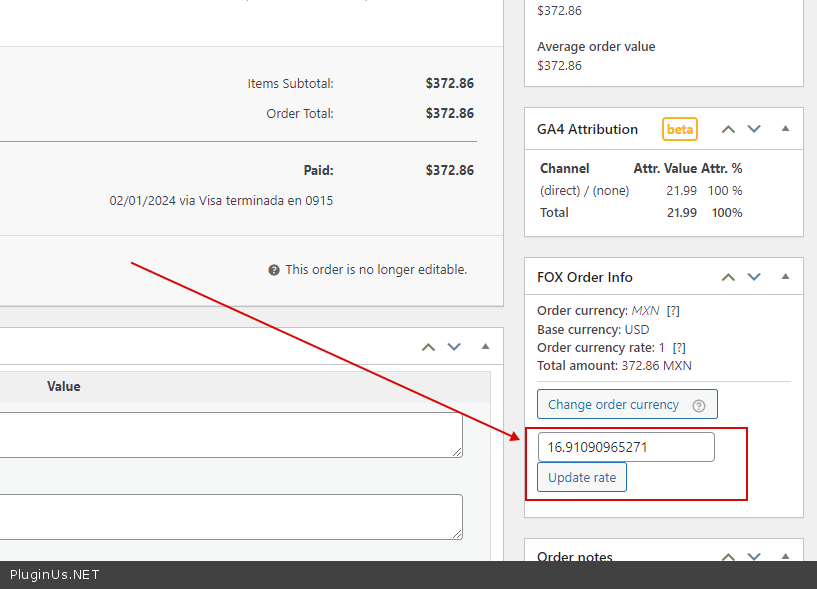Click into the second Value text area

point(230,516)
